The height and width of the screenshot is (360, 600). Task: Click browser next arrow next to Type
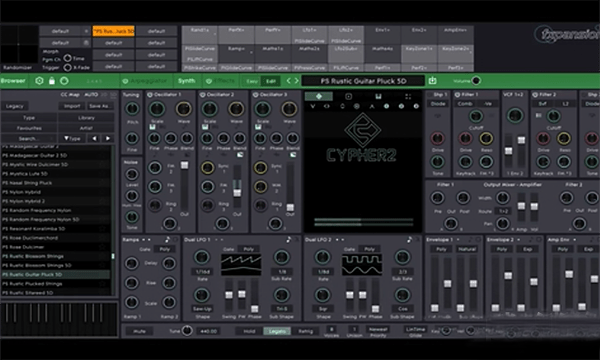click(108, 138)
